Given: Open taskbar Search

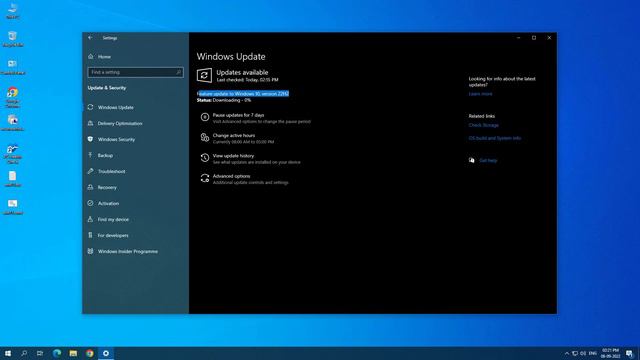Looking at the screenshot, I should 24,353.
